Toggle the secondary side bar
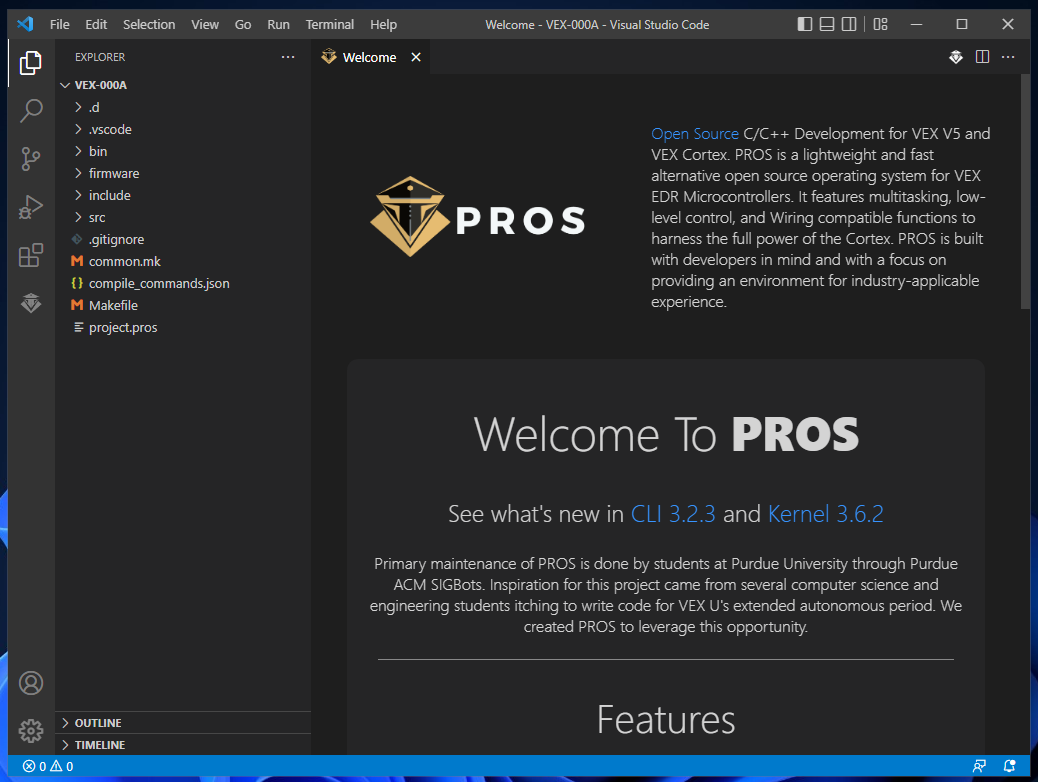The image size is (1038, 782). (x=849, y=24)
